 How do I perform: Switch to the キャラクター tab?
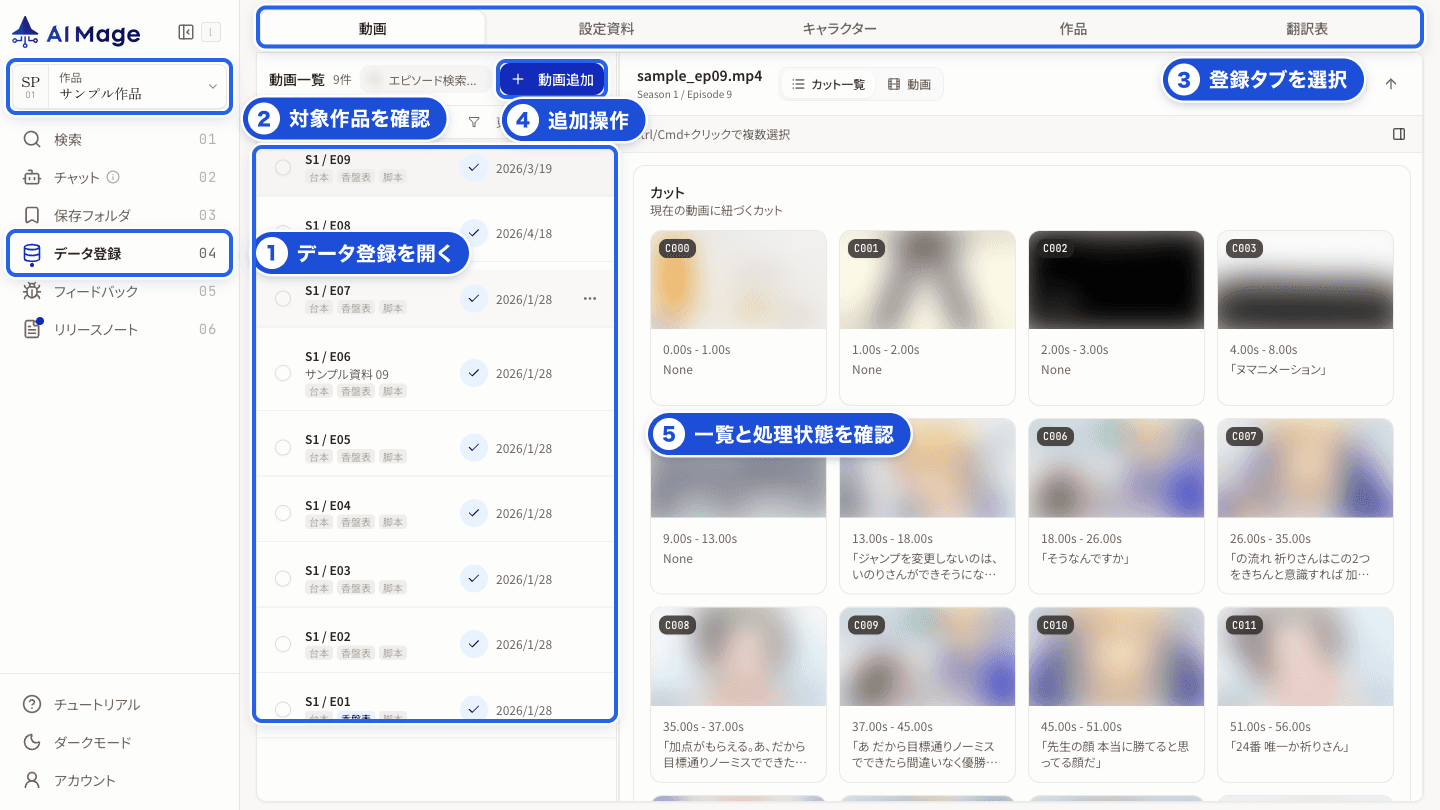pyautogui.click(x=839, y=29)
